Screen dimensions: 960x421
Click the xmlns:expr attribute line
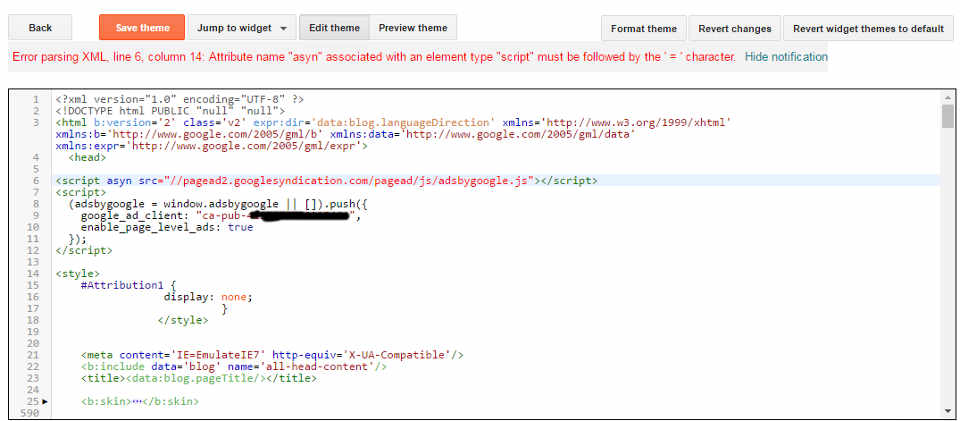point(211,146)
